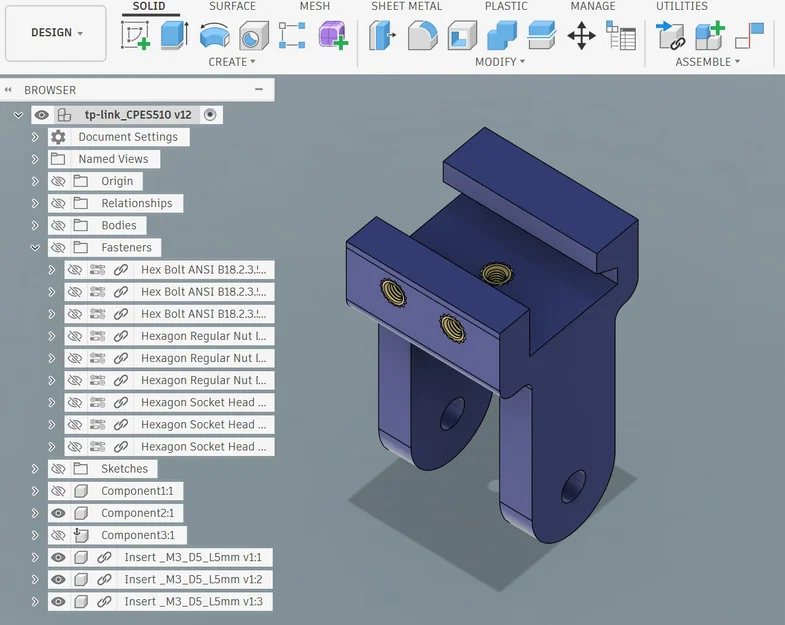Switch to the PLASTIC tab
785x625 pixels.
tap(506, 6)
